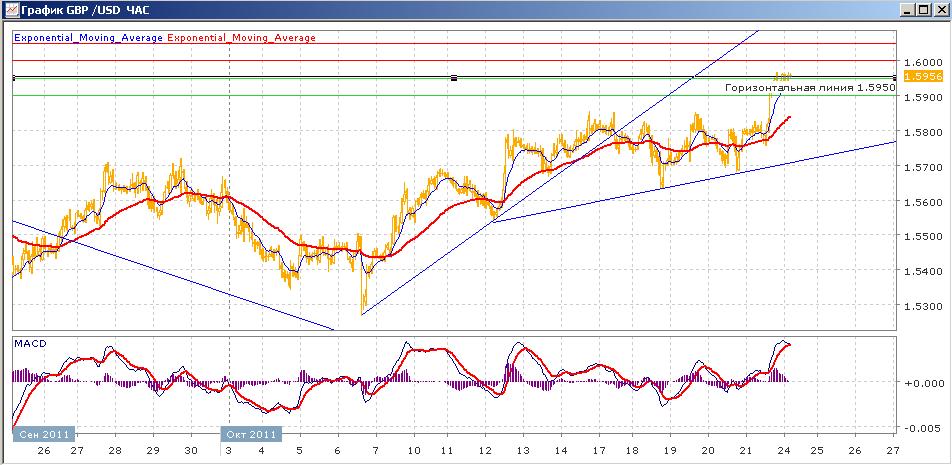Click the blue Exponential_Moving_Average legend label
952x465 pixels.
pos(88,38)
